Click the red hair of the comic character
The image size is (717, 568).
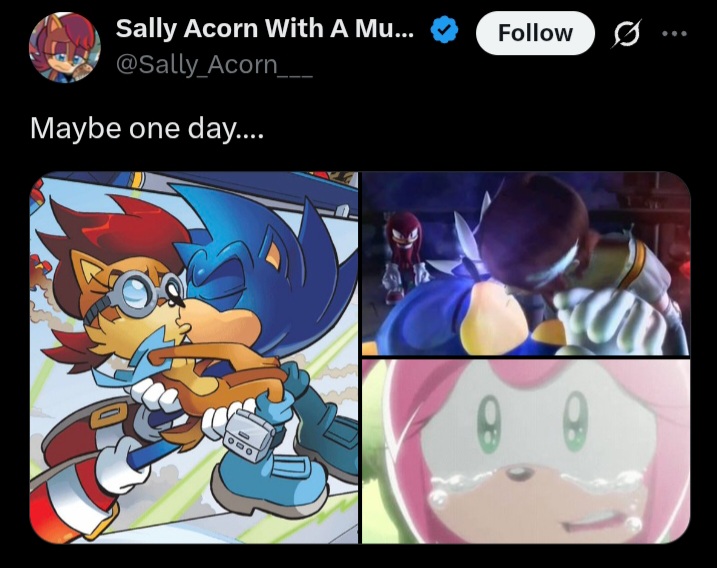click(x=112, y=236)
